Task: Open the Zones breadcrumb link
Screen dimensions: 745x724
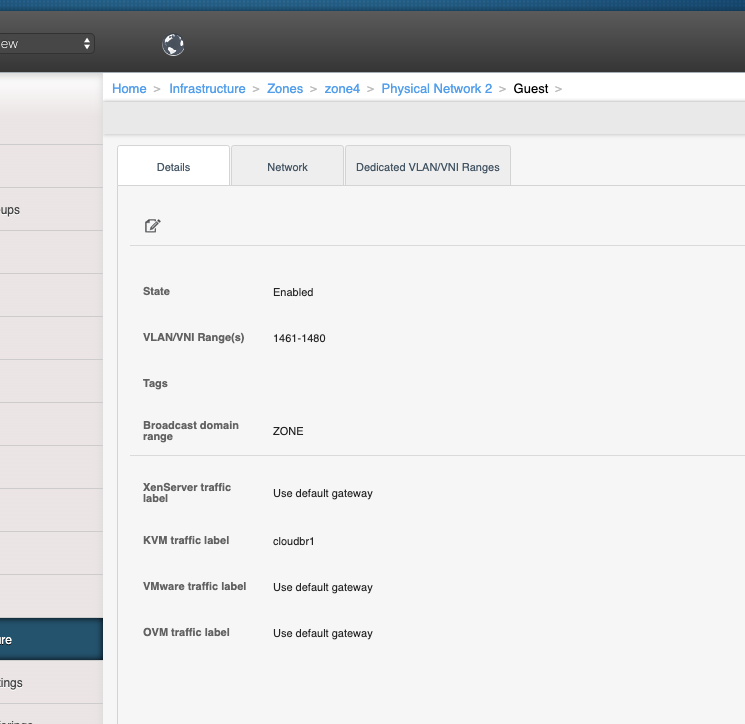Action: tap(285, 89)
